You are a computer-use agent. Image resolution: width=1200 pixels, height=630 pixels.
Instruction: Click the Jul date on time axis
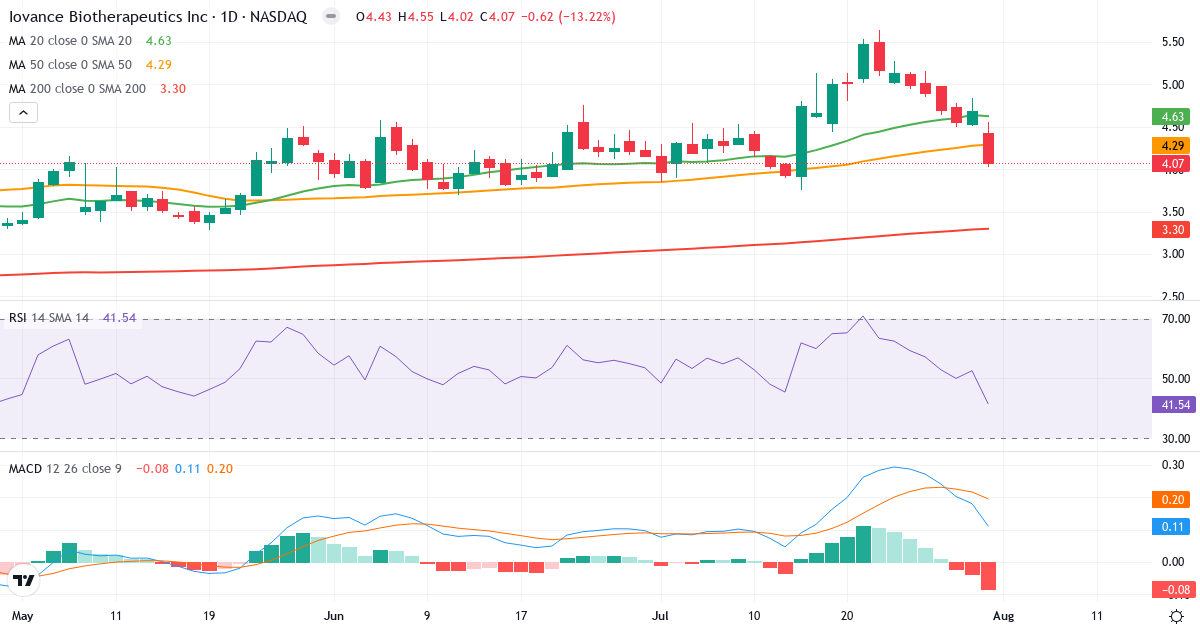(x=661, y=616)
